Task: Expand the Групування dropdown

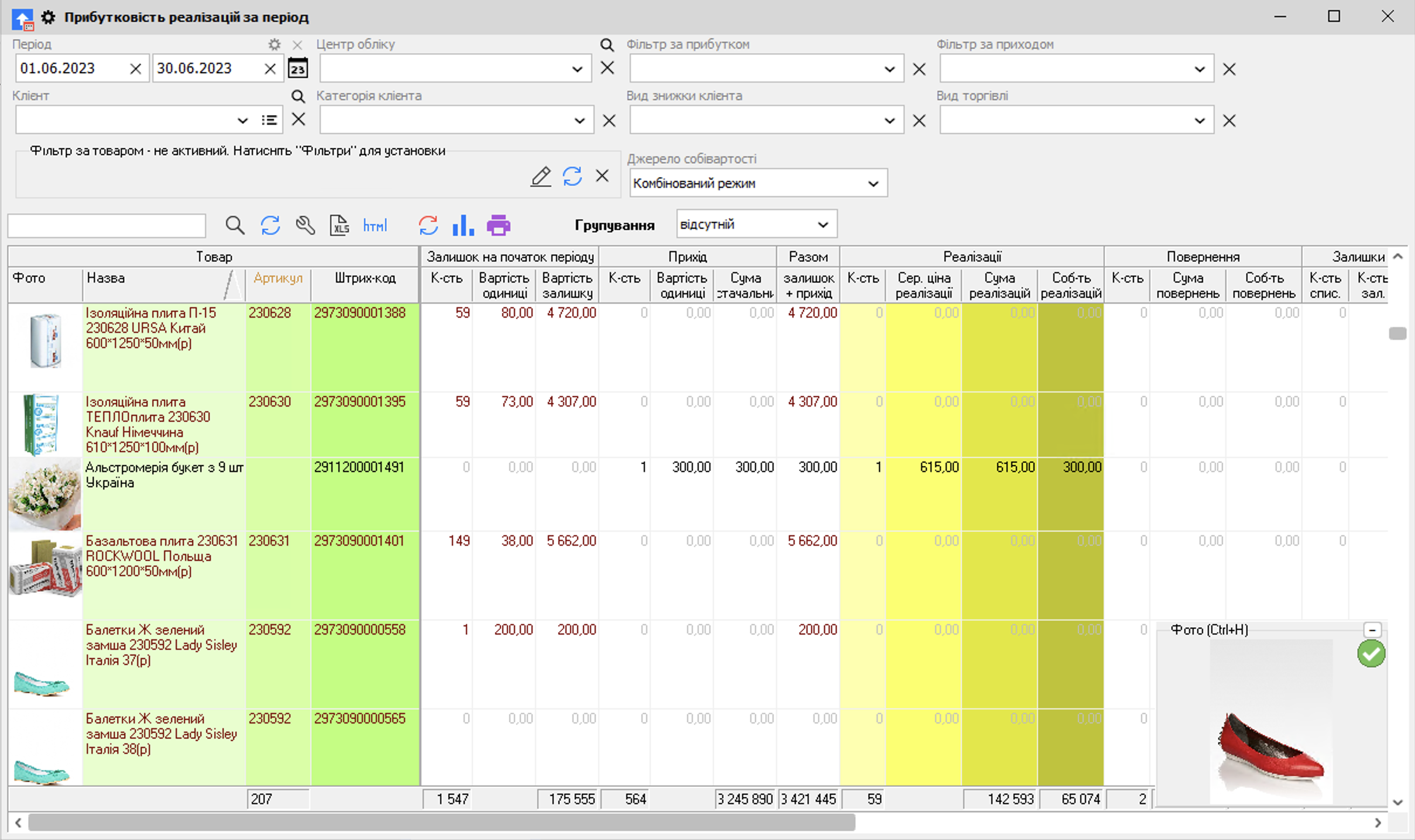Action: pyautogui.click(x=823, y=225)
